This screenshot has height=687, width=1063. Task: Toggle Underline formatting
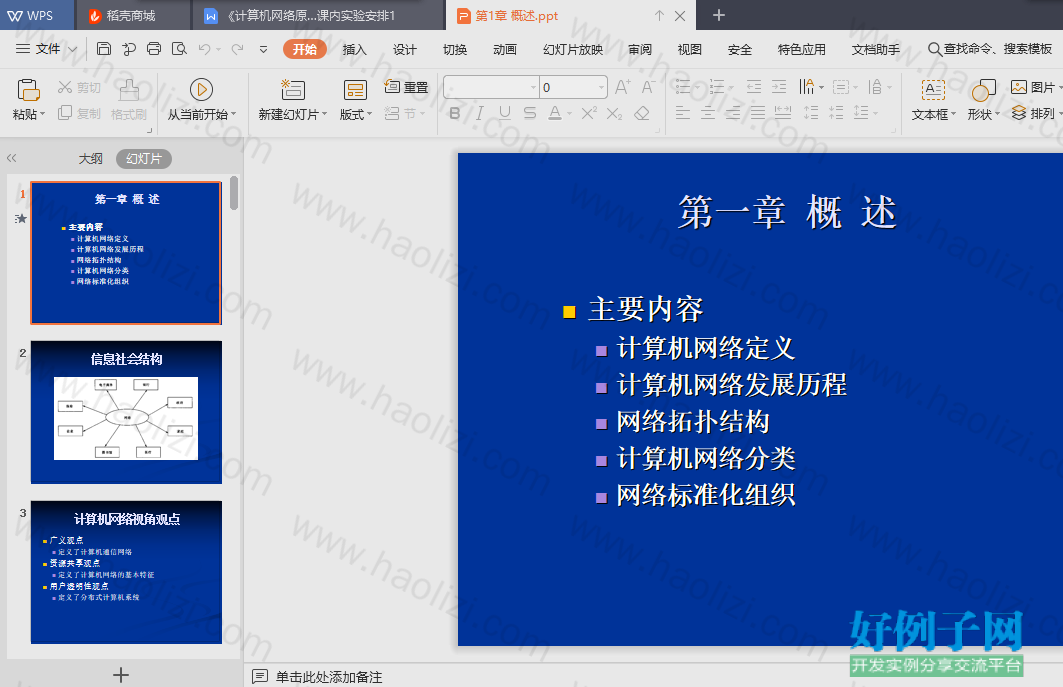505,113
